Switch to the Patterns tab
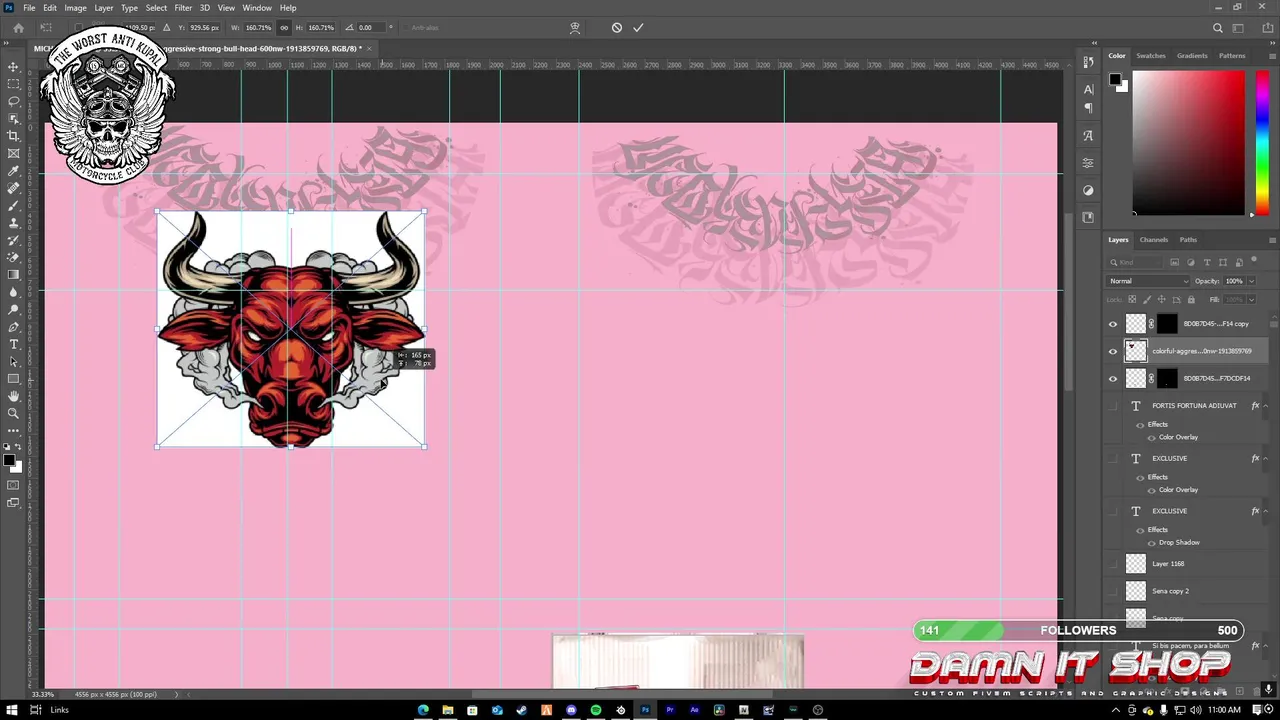1280x720 pixels. point(1232,56)
